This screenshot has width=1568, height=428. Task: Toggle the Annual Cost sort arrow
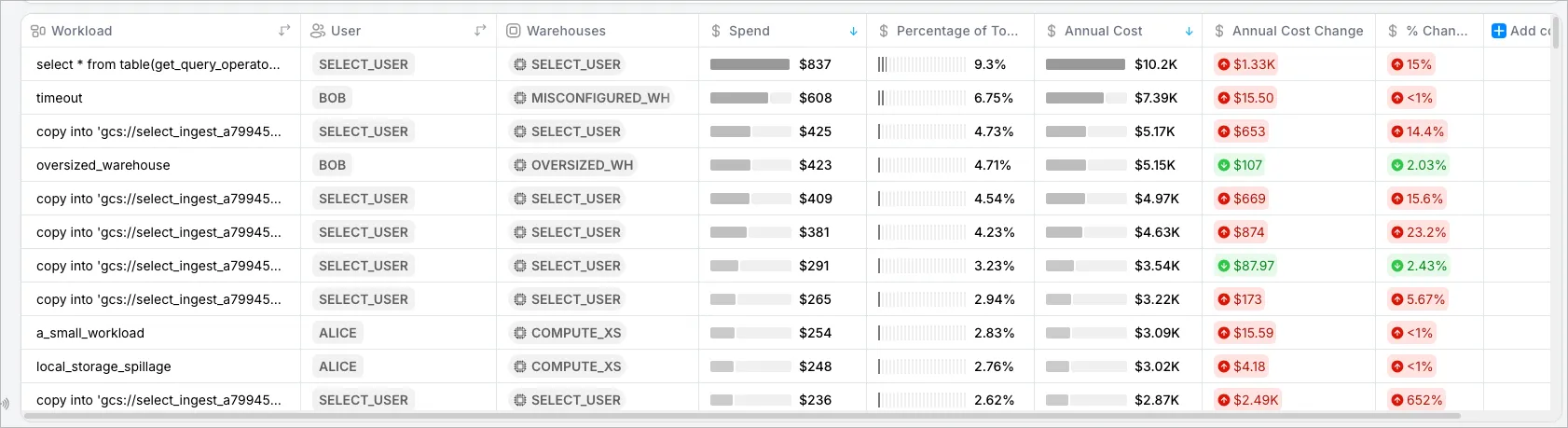click(1189, 31)
